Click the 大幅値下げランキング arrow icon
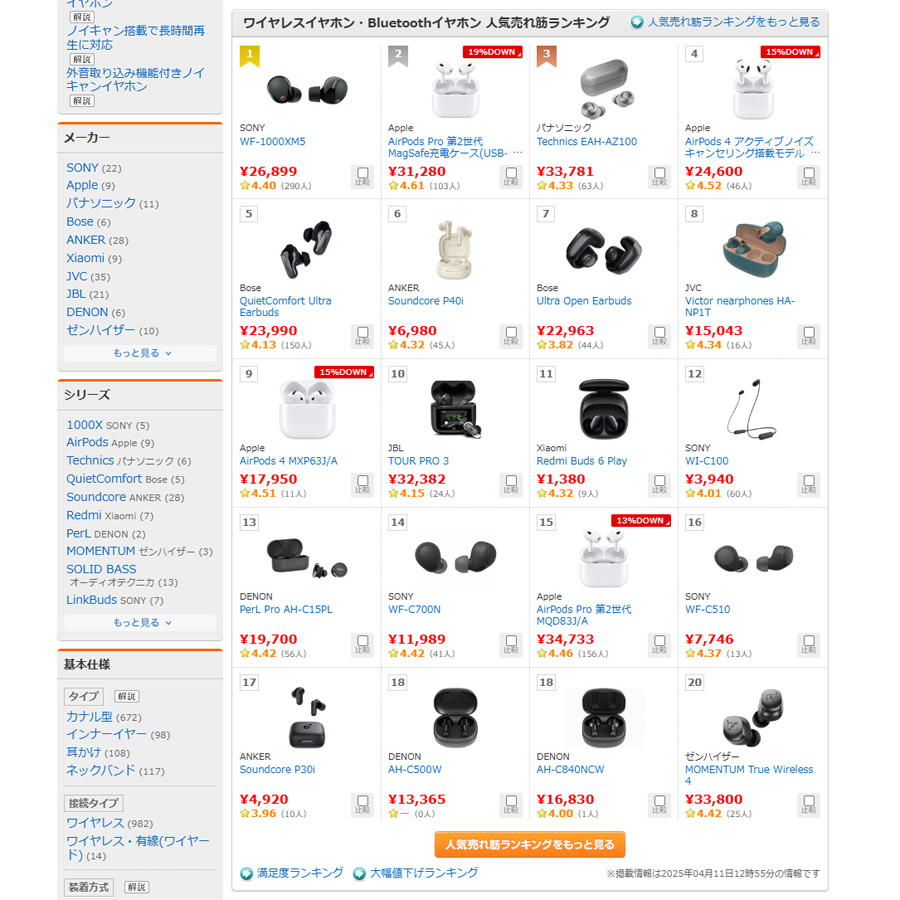Viewport: 900px width, 900px height. click(359, 874)
